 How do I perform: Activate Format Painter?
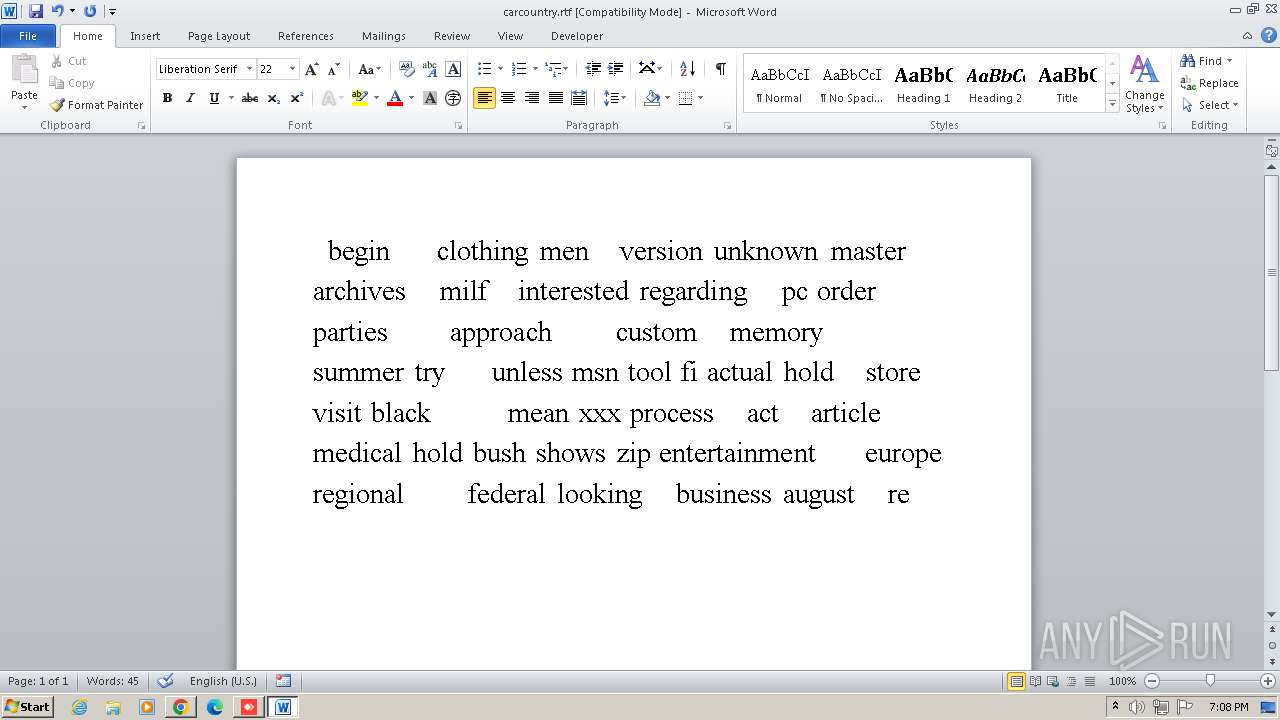pyautogui.click(x=97, y=105)
